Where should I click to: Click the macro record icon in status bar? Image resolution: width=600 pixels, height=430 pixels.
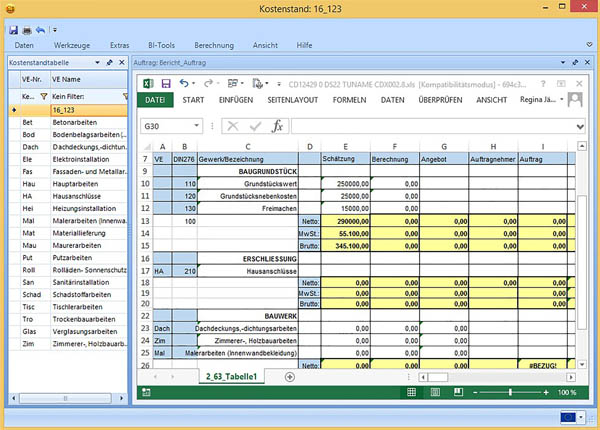[x=147, y=392]
